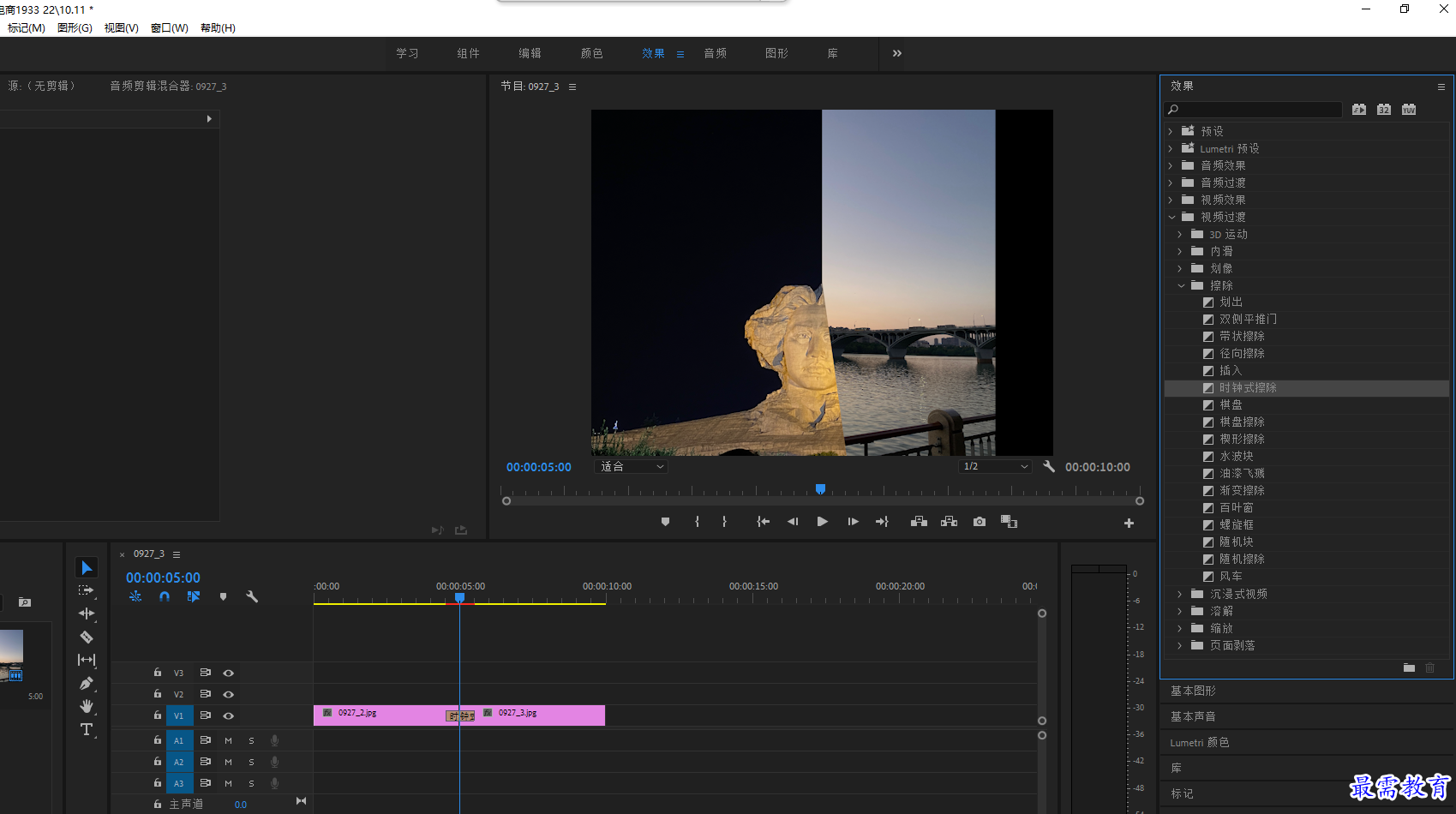Step forward one frame
This screenshot has height=814, width=1456.
coord(853,522)
